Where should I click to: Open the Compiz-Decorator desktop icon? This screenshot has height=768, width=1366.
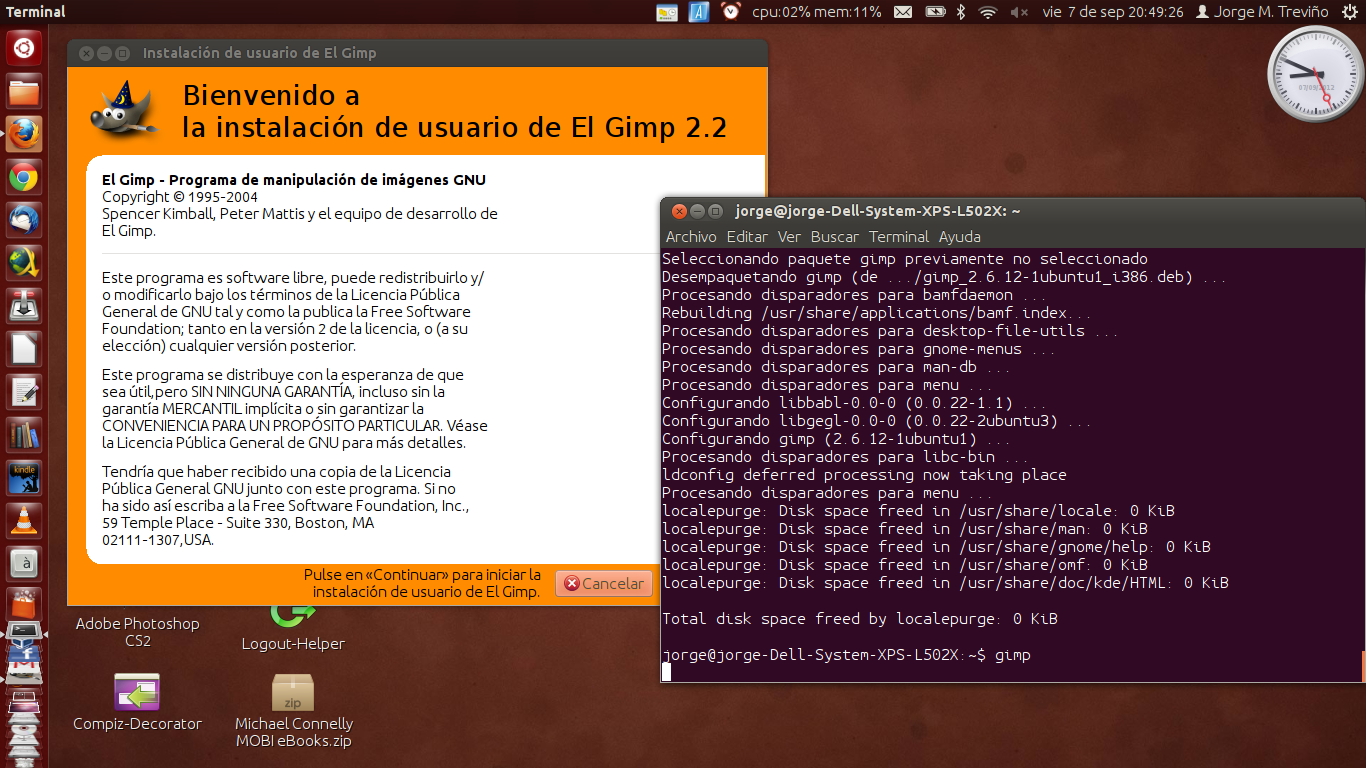click(137, 692)
